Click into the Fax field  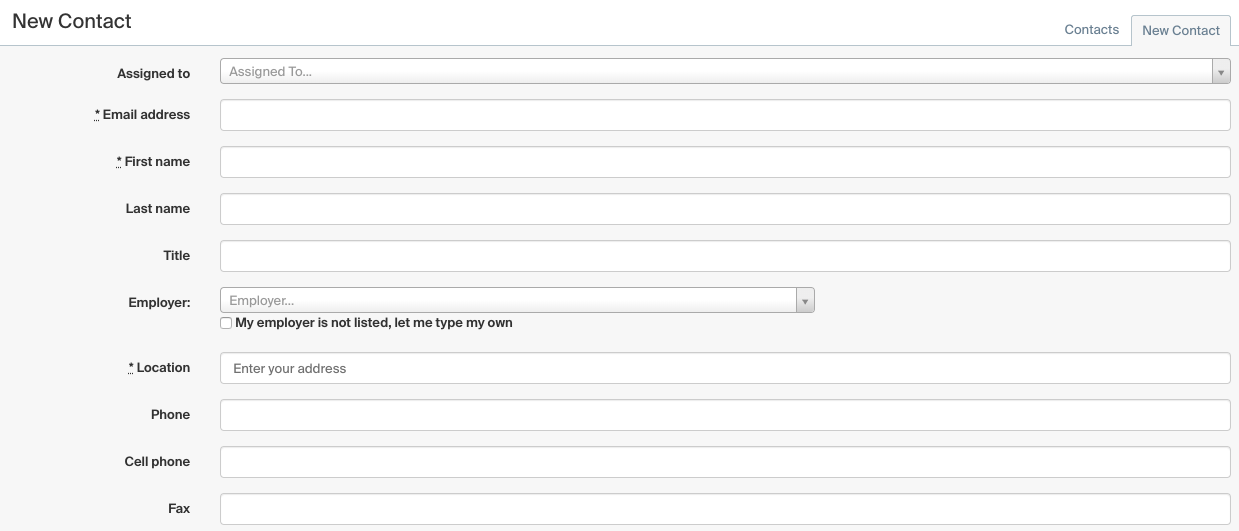tap(725, 509)
